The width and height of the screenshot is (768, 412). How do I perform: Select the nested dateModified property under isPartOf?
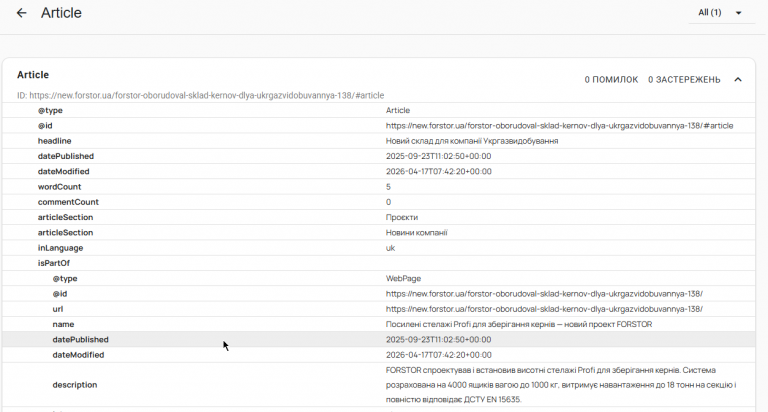78,354
